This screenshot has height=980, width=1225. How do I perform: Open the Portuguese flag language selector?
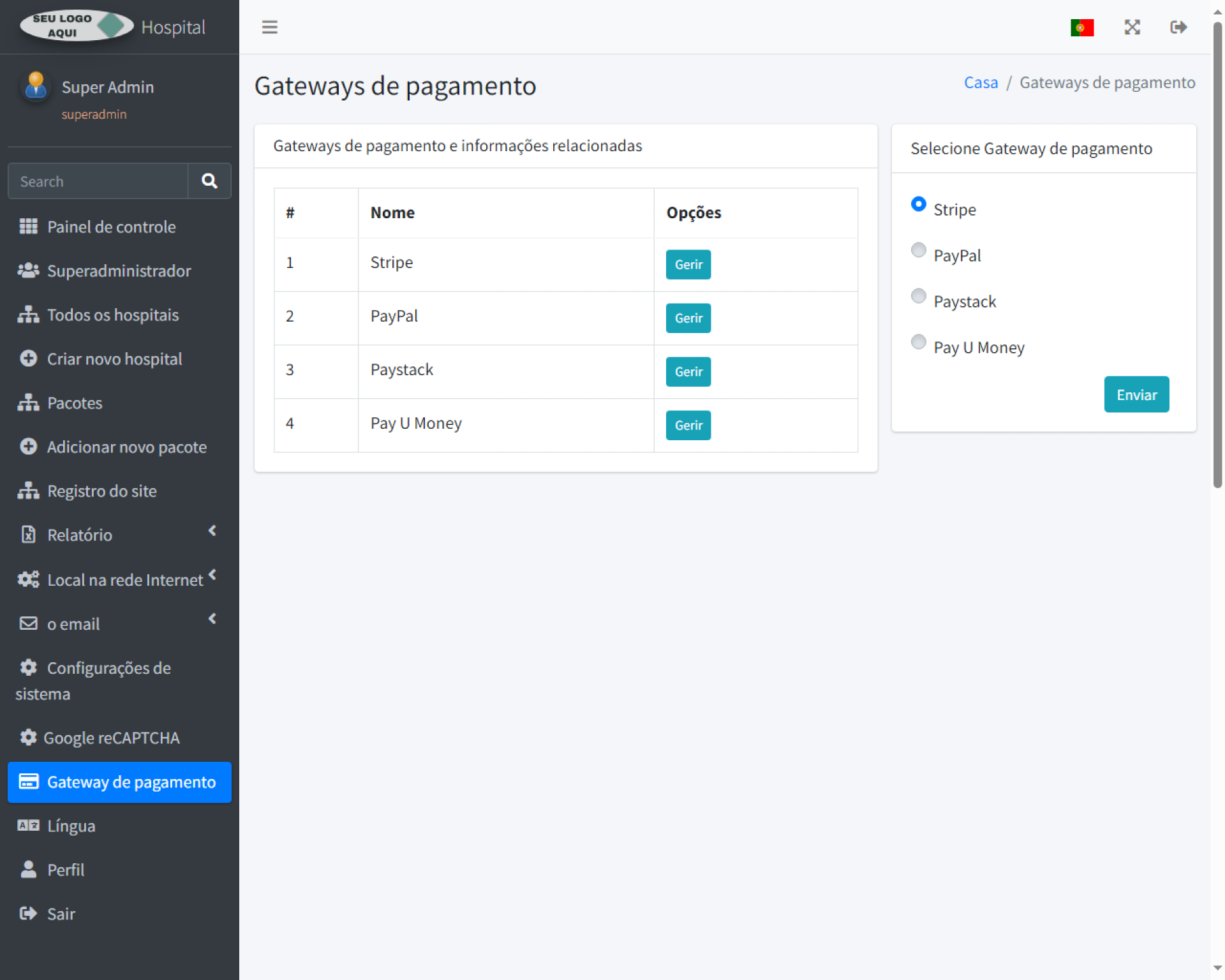coord(1081,27)
